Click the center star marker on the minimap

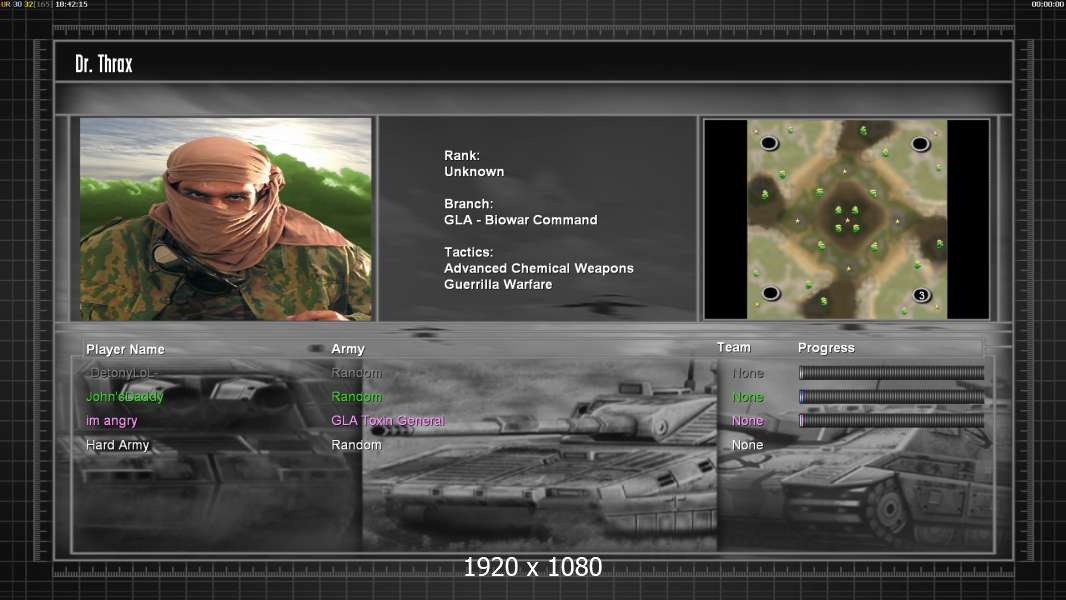point(847,219)
